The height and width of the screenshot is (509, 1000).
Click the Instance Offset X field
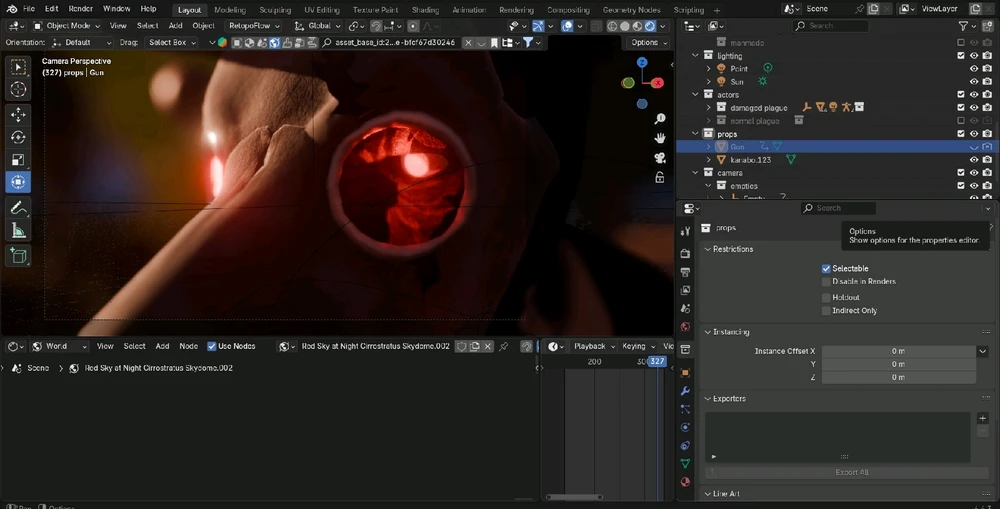coord(897,351)
